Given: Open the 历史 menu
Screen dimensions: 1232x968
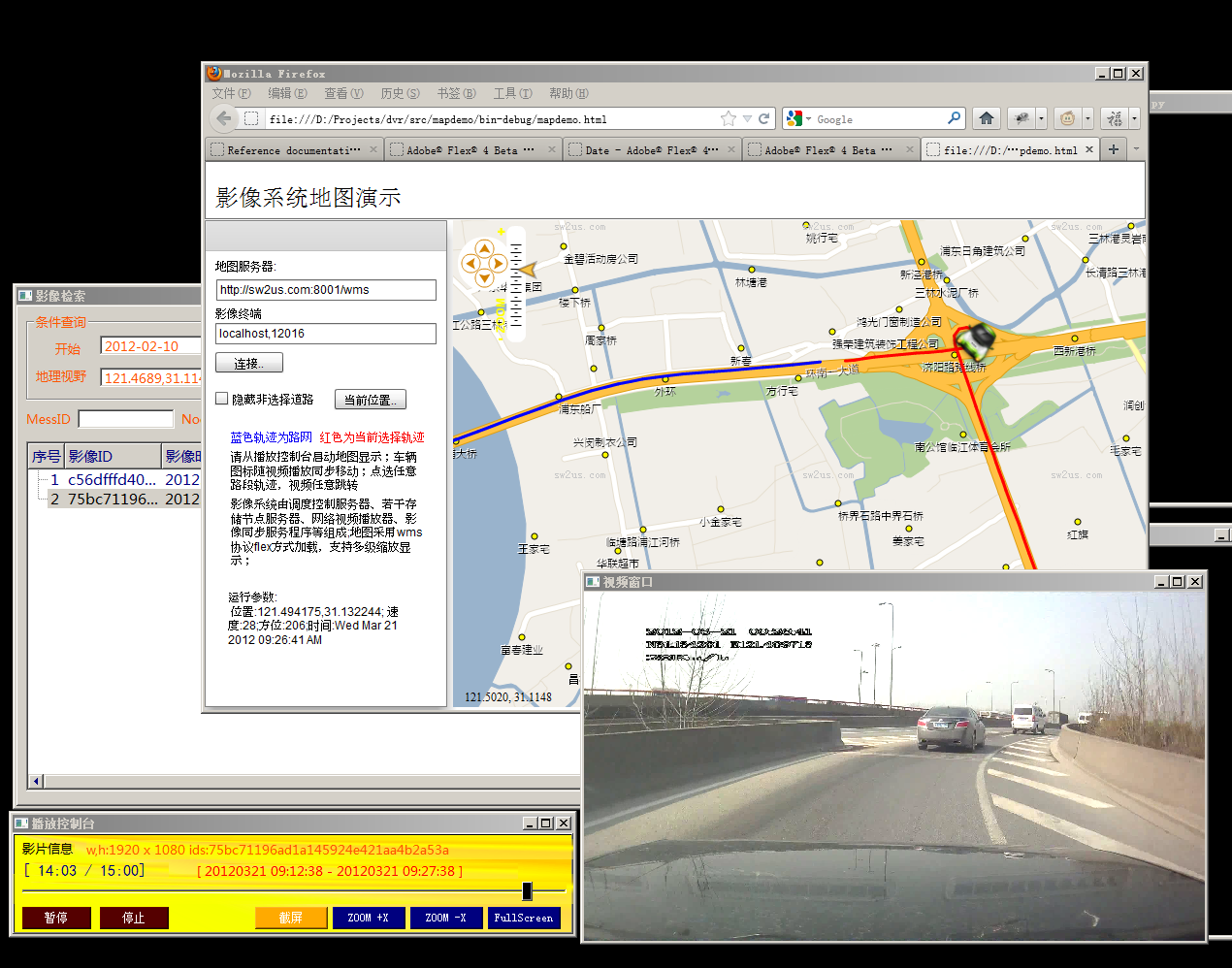Looking at the screenshot, I should click(x=400, y=93).
